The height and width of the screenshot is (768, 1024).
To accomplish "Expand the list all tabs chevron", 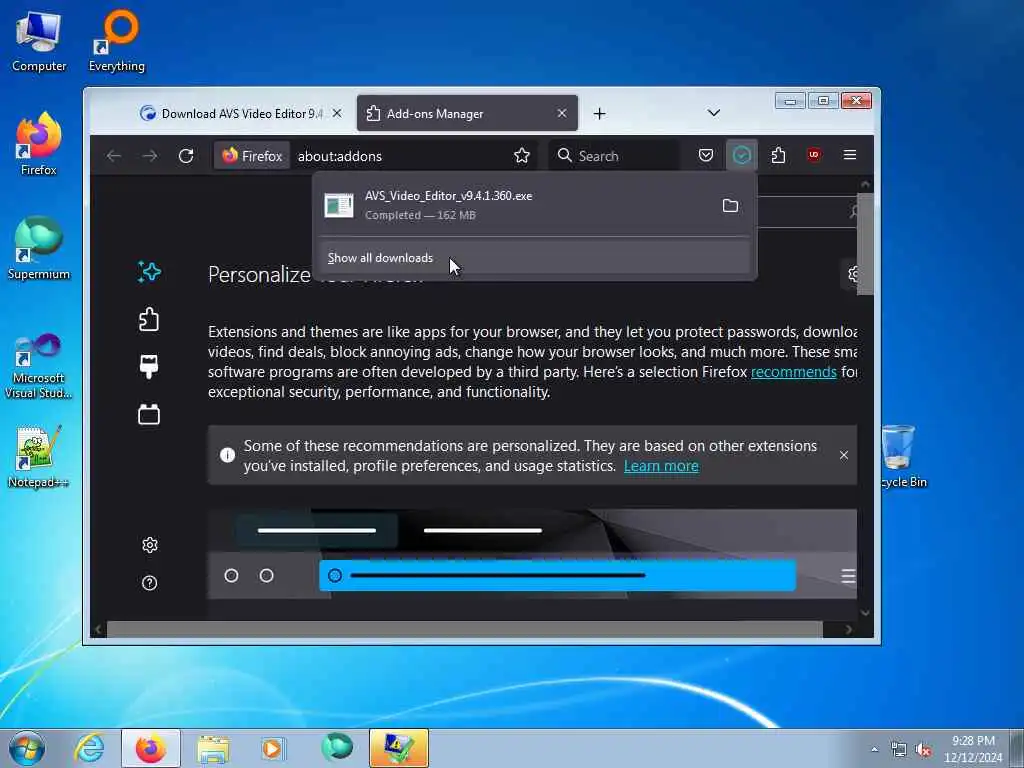I will pyautogui.click(x=714, y=113).
